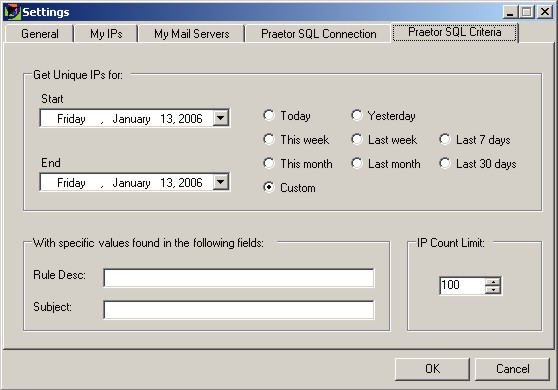Screen dimensions: 558x390
Task: Focus the Subject text field
Action: (239, 310)
